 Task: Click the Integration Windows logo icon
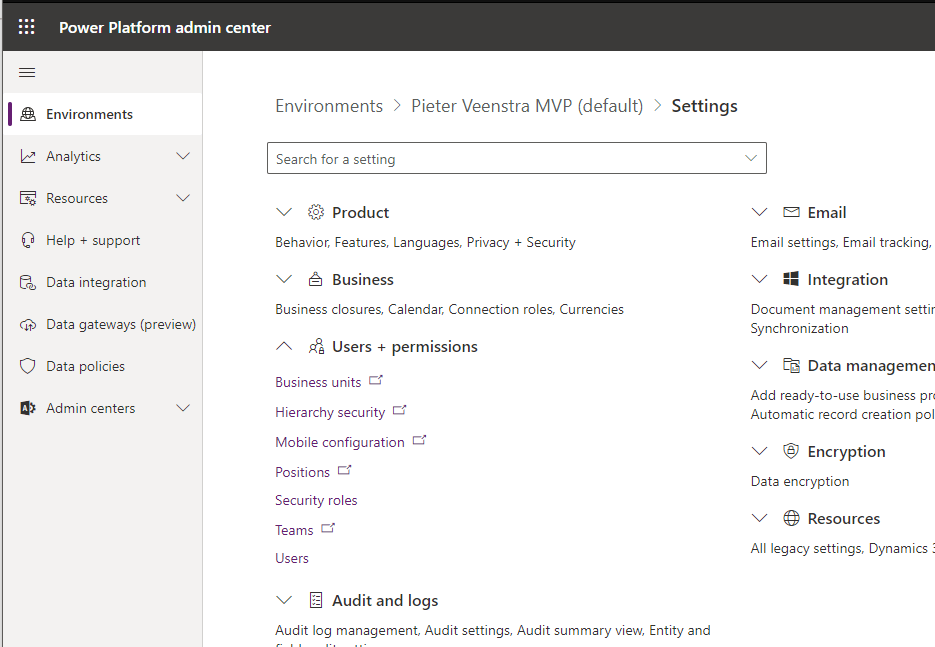(x=791, y=279)
